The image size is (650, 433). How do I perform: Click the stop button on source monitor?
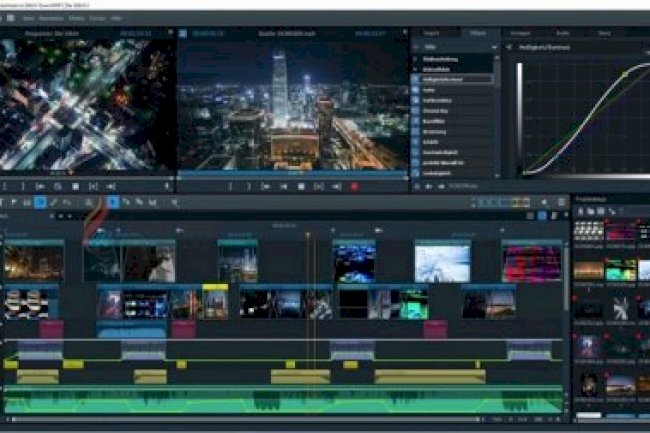(301, 187)
